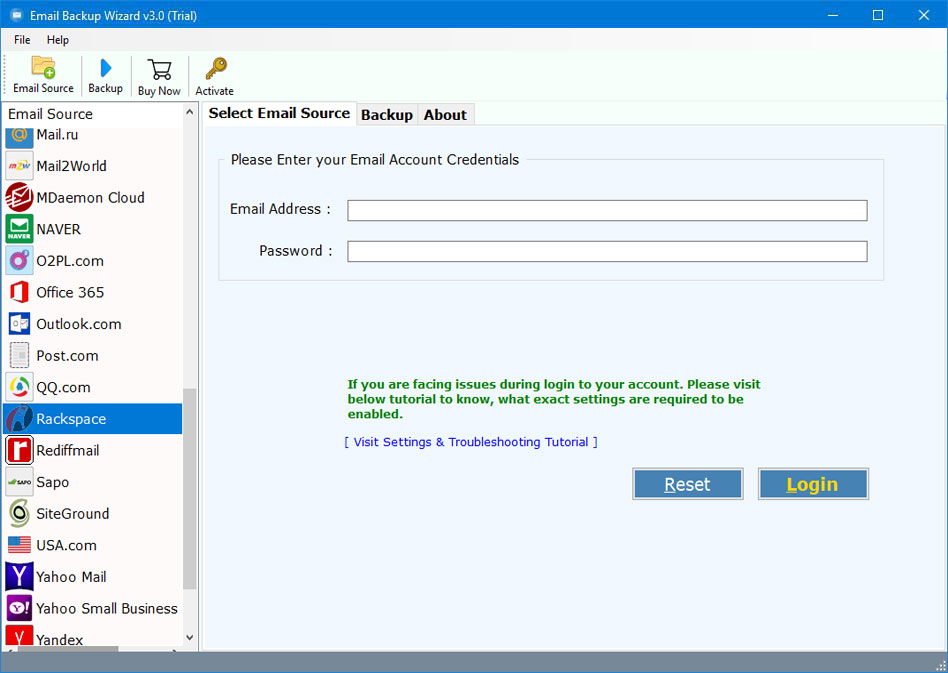
Task: Choose the Rediffmail text entry
Action: [68, 450]
